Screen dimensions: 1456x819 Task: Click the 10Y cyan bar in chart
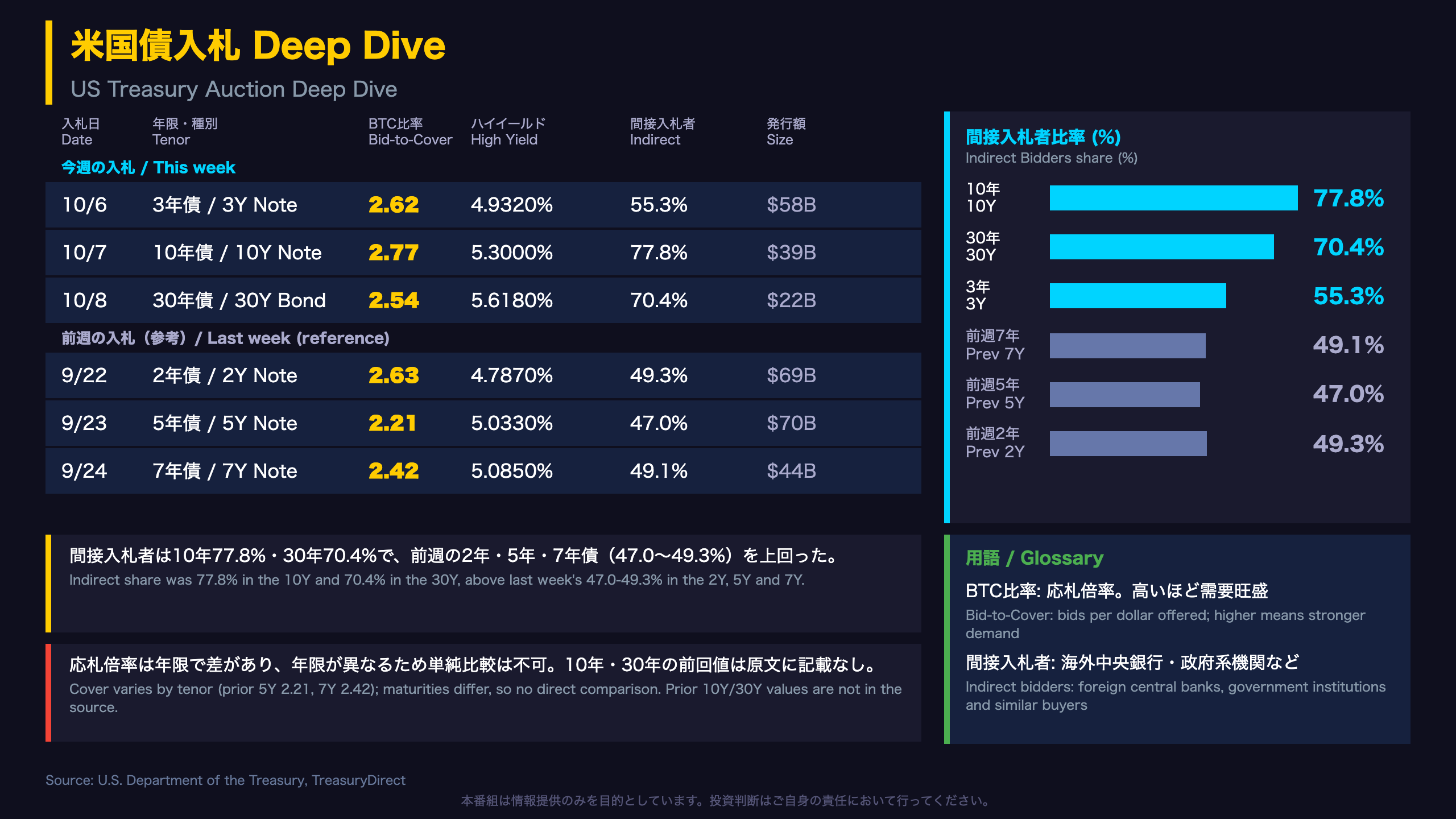[1173, 198]
